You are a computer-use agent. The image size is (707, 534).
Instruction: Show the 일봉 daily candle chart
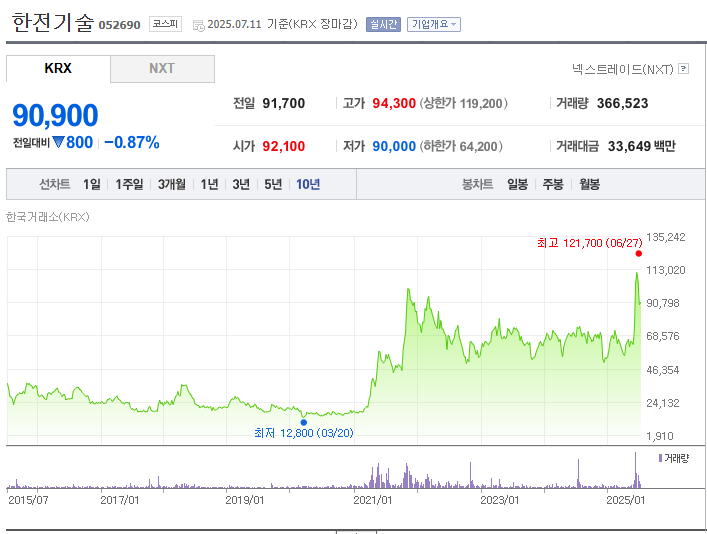click(x=518, y=184)
